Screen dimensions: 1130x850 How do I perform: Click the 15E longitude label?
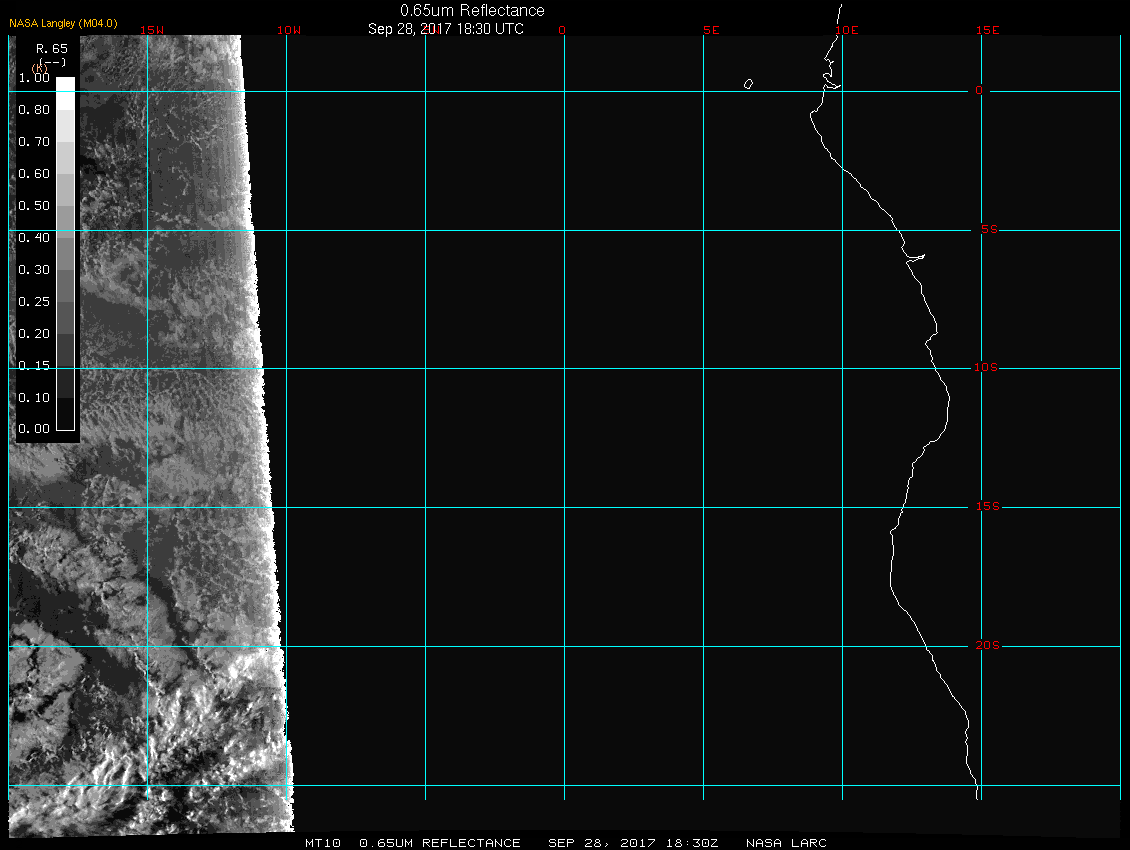point(988,30)
